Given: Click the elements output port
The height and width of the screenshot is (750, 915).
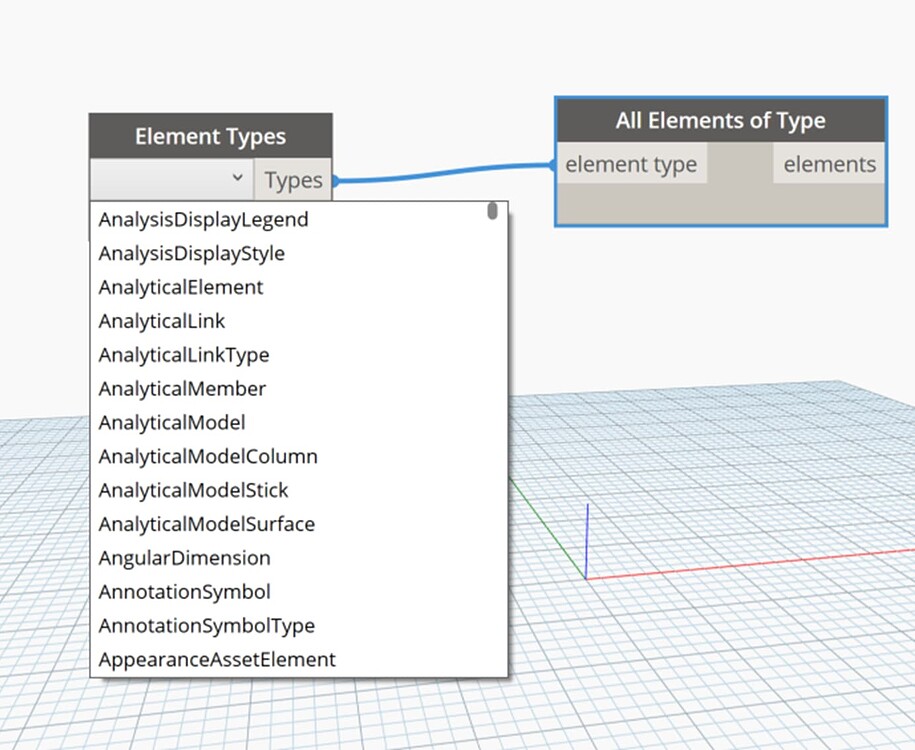Looking at the screenshot, I should (x=828, y=163).
